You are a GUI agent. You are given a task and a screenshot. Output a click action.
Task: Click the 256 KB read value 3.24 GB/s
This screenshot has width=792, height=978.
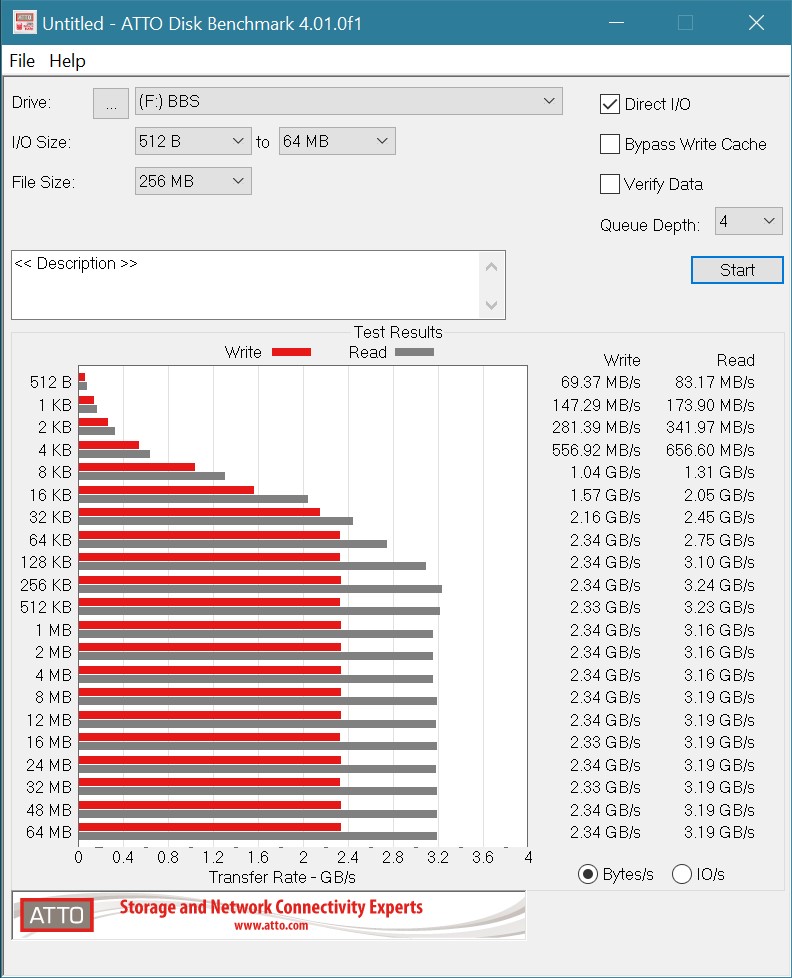coord(720,585)
